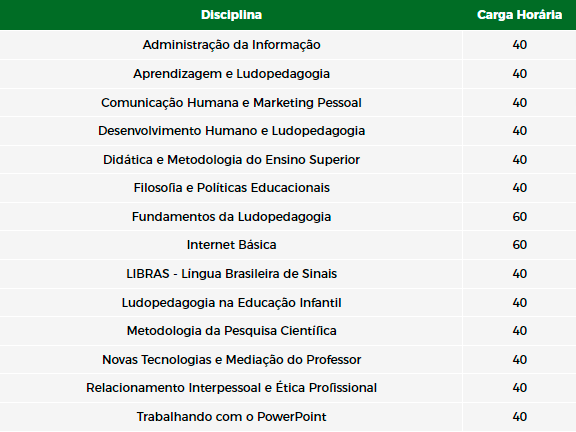Click Relacionamento Interpessoal e Ética Profissional

coord(231,388)
